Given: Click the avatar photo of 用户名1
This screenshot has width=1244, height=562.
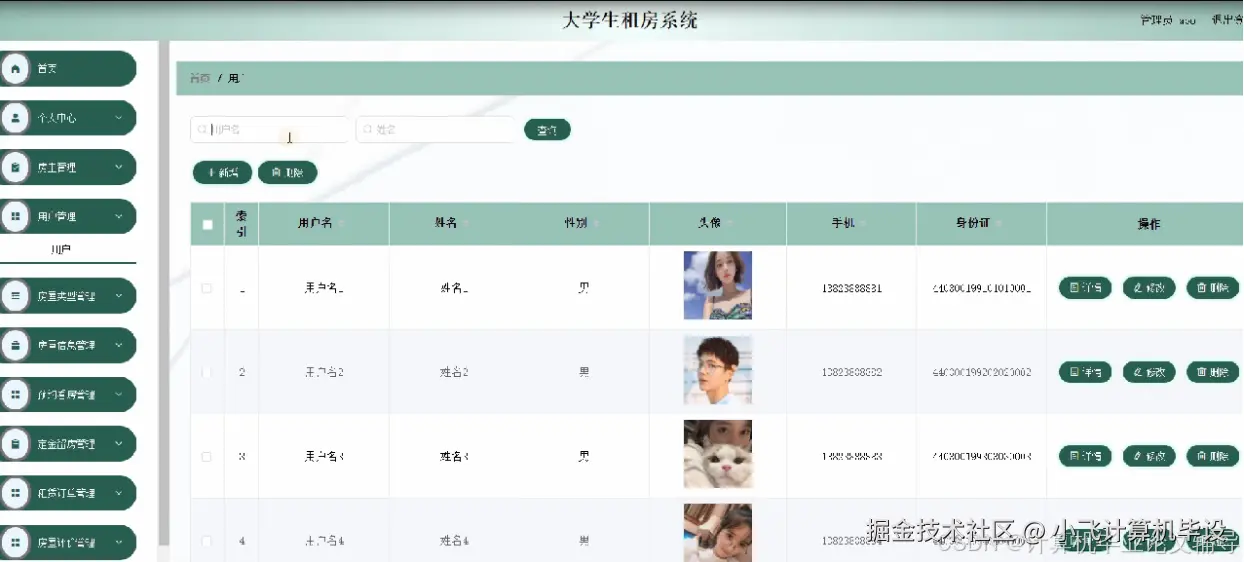Looking at the screenshot, I should [x=718, y=285].
